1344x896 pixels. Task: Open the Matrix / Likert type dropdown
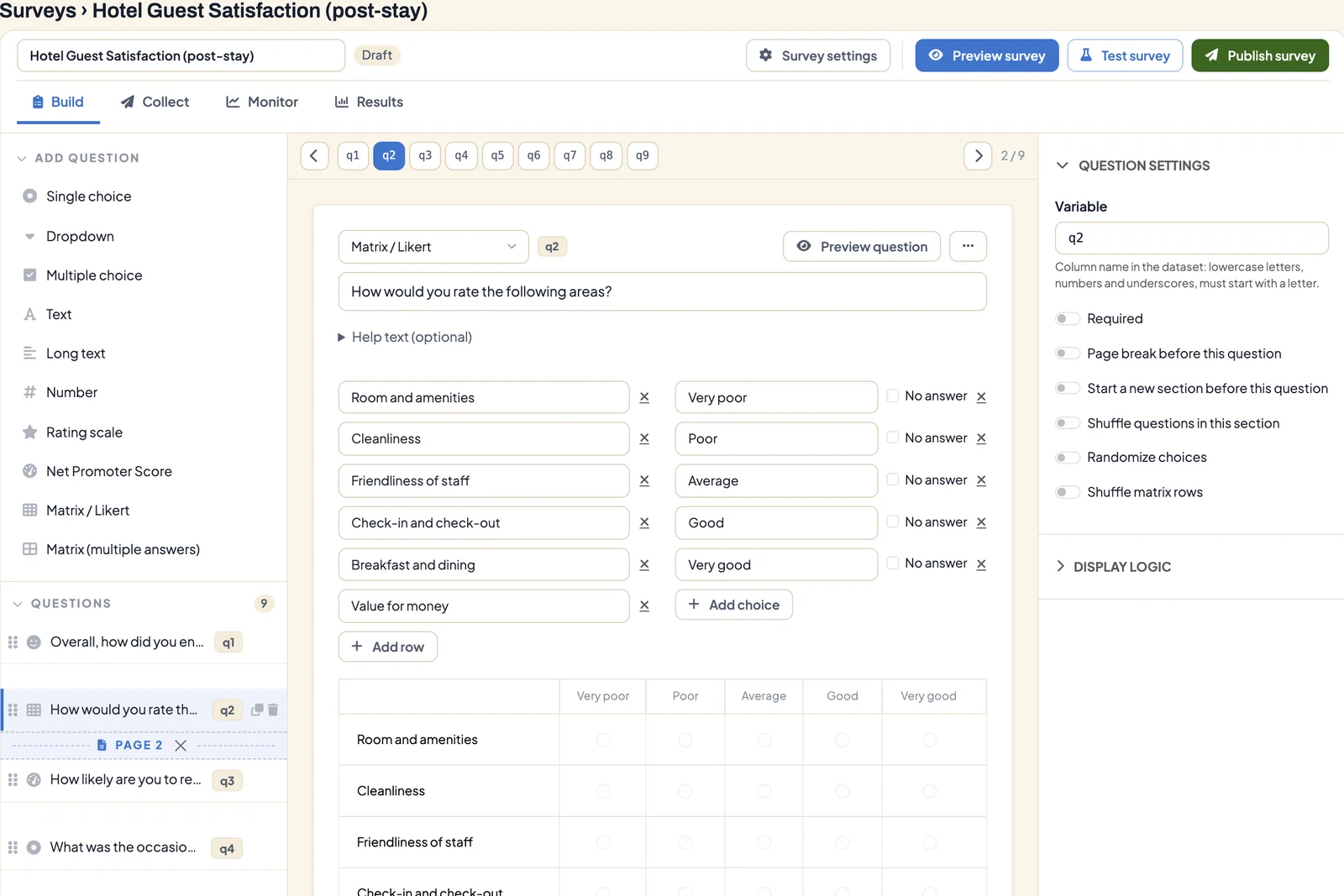click(x=433, y=247)
